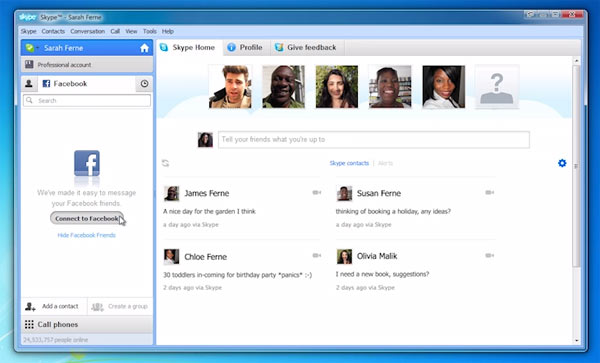Click the Sarah Ferne name header
600x363 pixels.
click(64, 48)
